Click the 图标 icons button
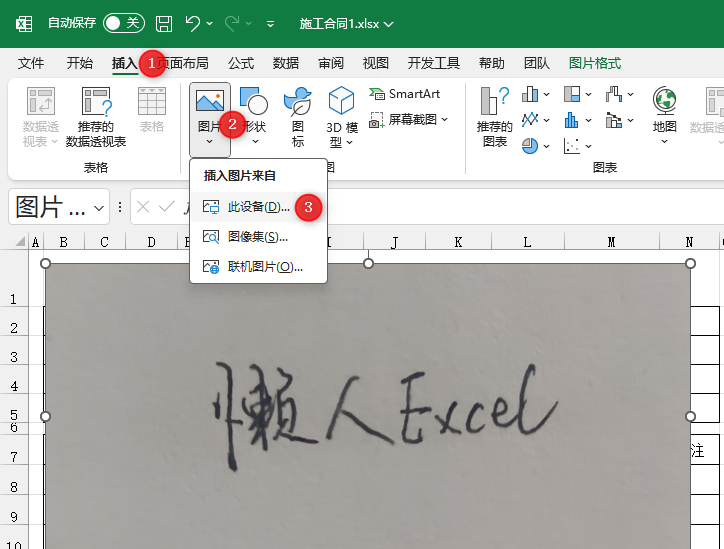The width and height of the screenshot is (724, 549). tap(298, 117)
